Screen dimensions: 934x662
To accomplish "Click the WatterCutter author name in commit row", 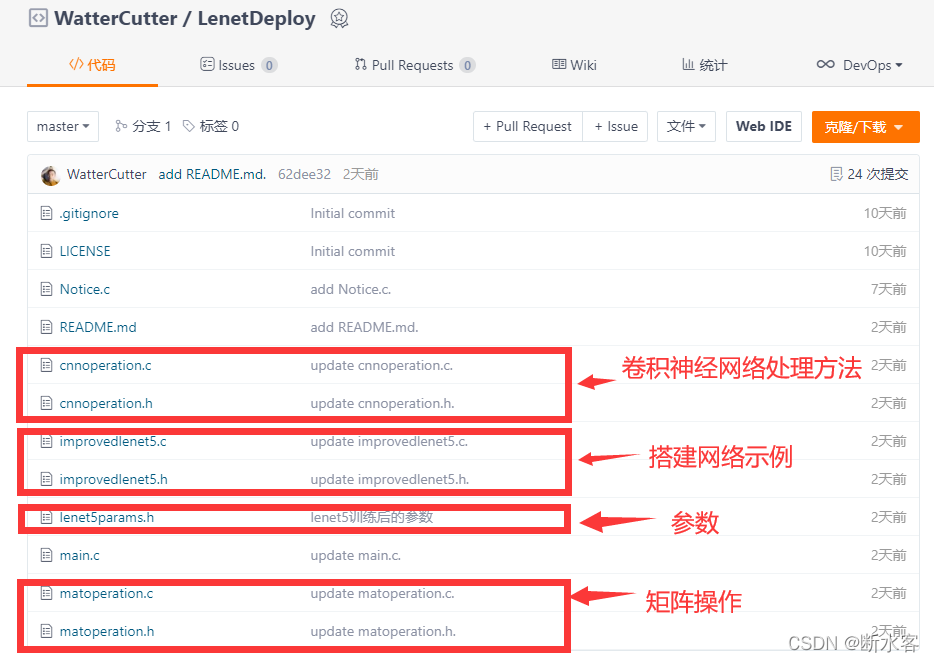I will pos(107,174).
